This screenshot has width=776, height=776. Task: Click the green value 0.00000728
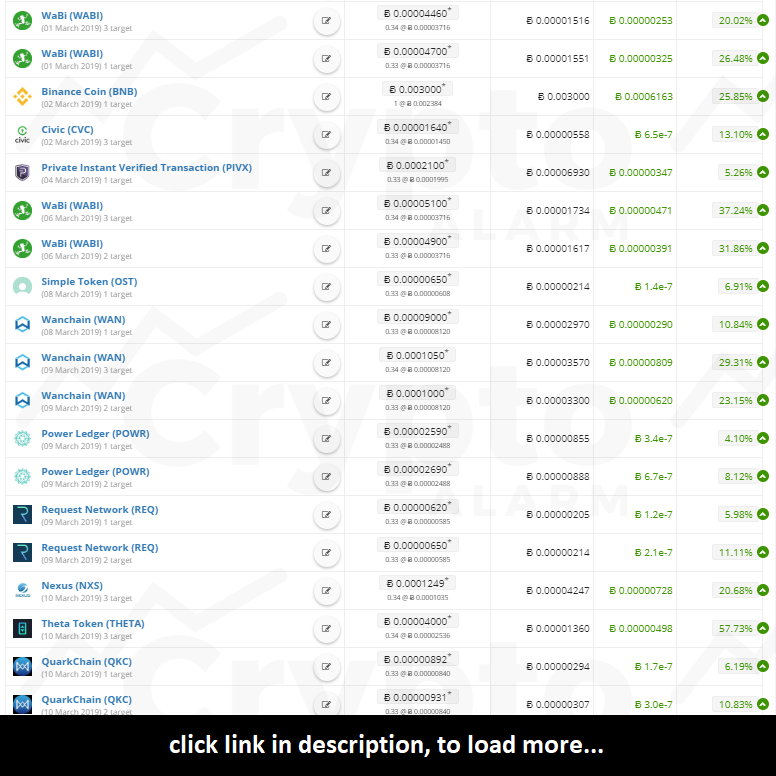click(x=641, y=590)
